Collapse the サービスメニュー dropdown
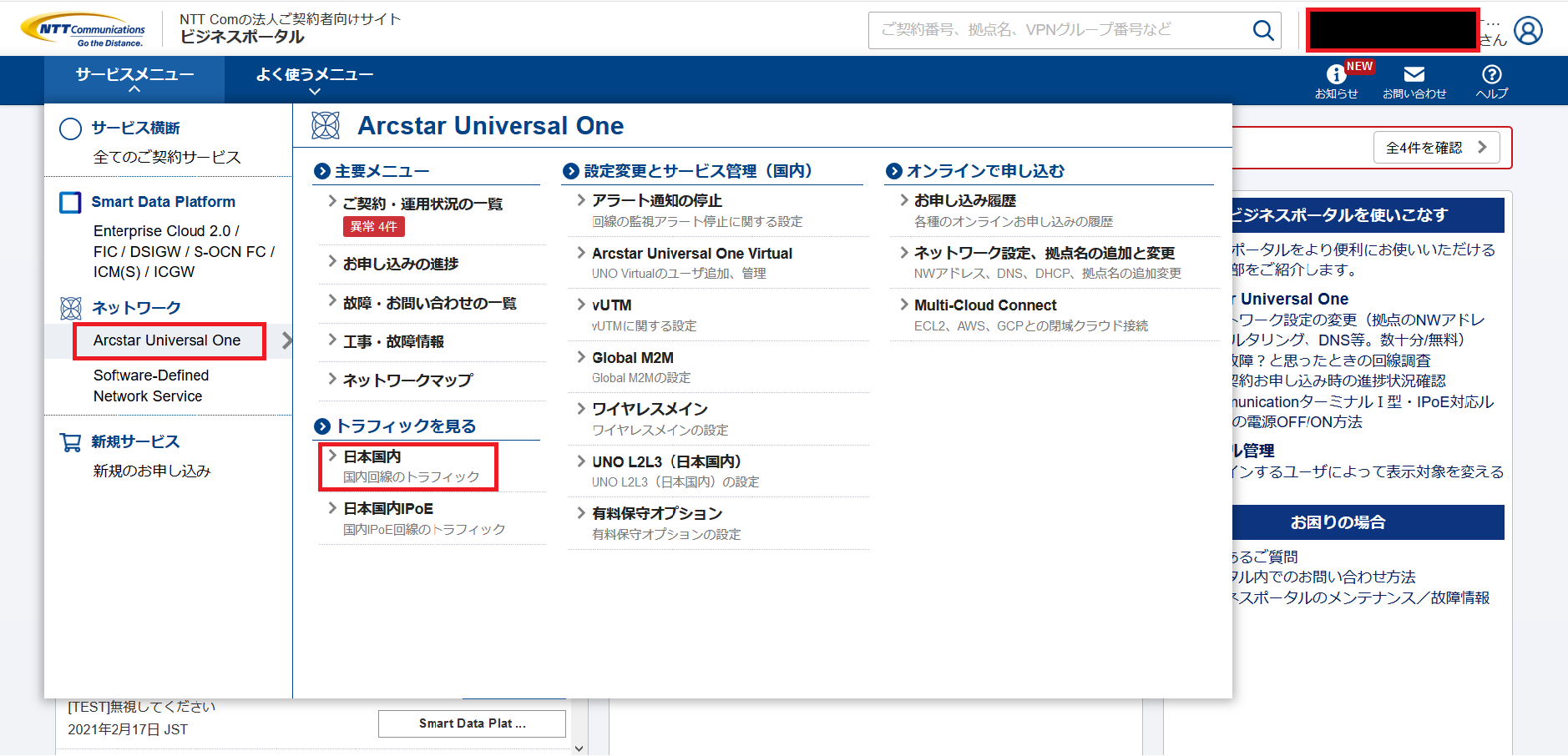Screen dimensions: 1568x756 pos(134,80)
